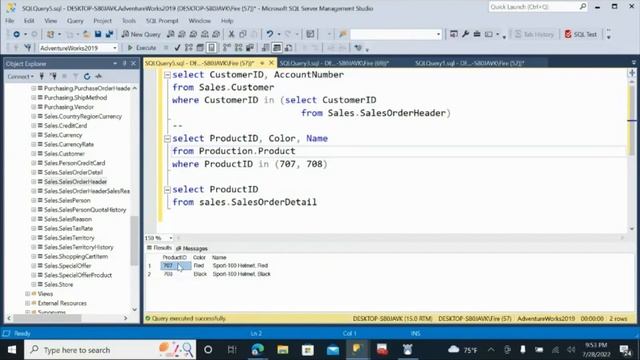Click the query editor vertical scrollbar
Screen dimensions: 640x360
click(631, 120)
